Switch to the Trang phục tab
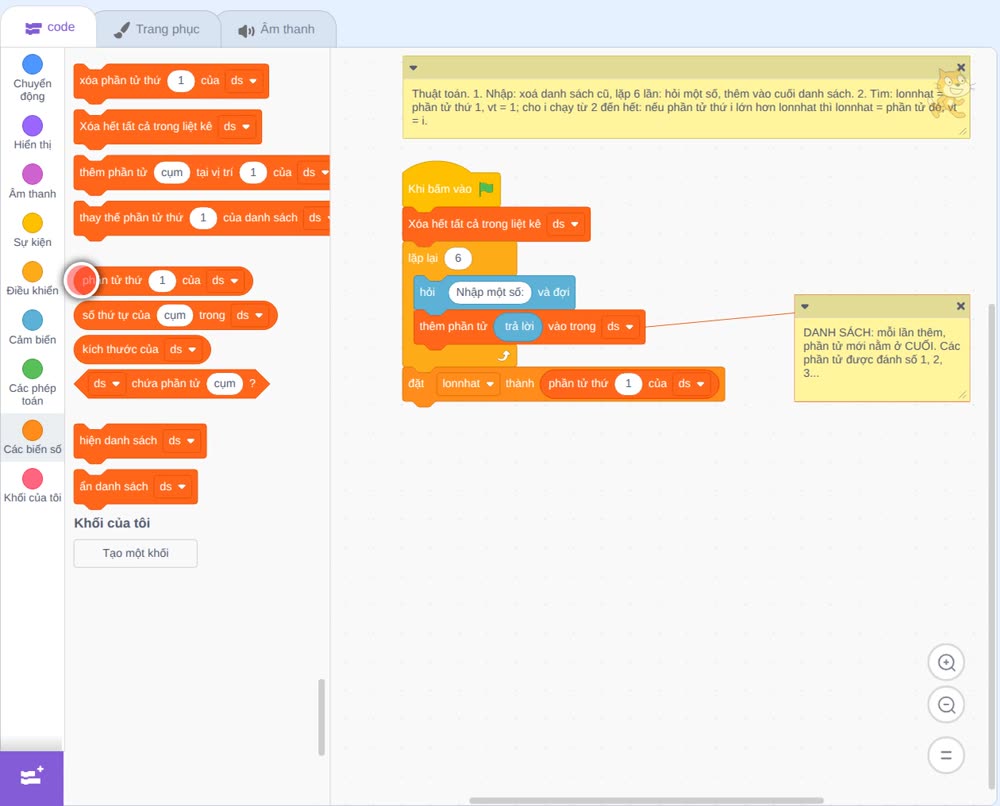Image resolution: width=1000 pixels, height=806 pixels. pos(158,29)
